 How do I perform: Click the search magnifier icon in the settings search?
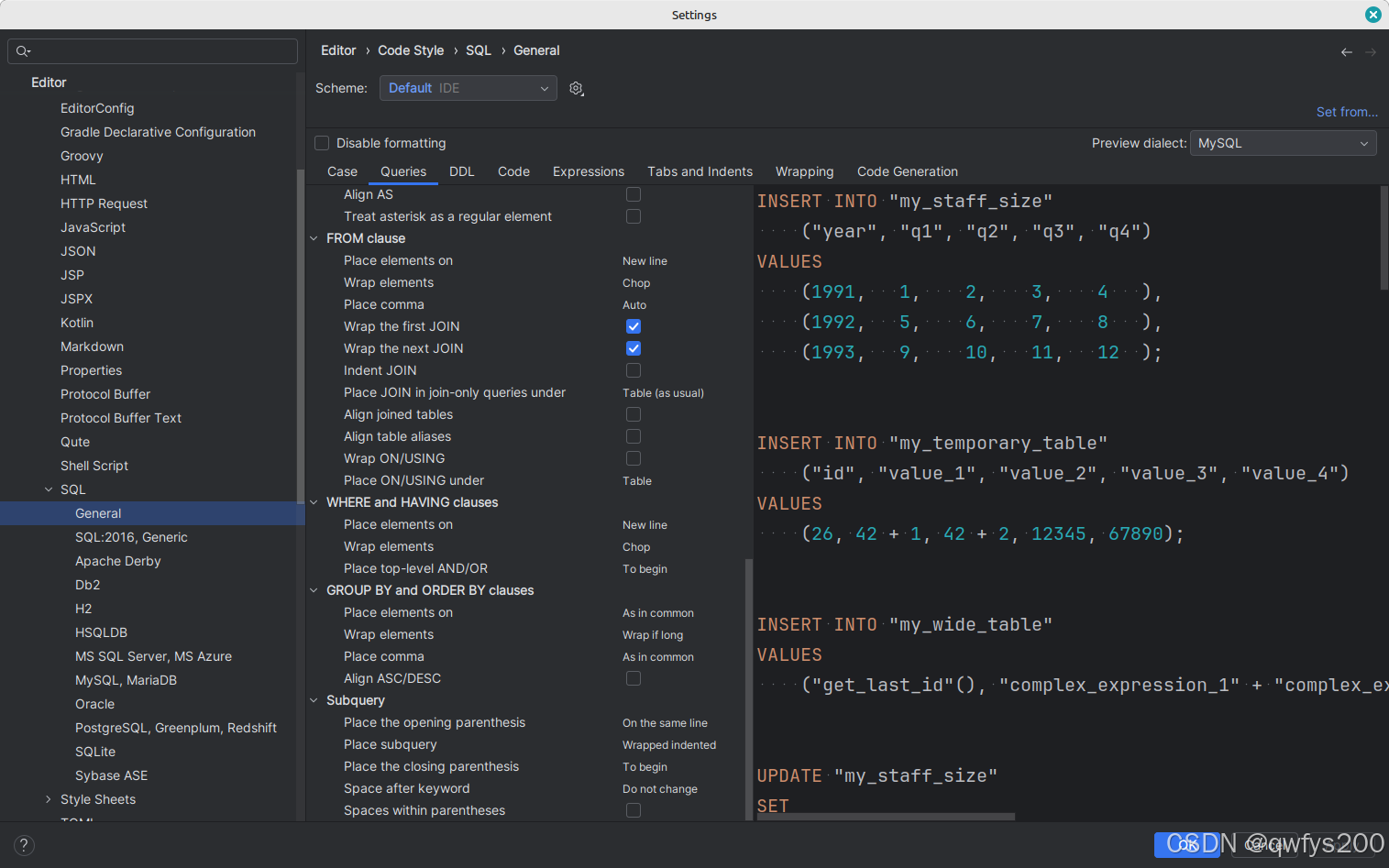23,51
